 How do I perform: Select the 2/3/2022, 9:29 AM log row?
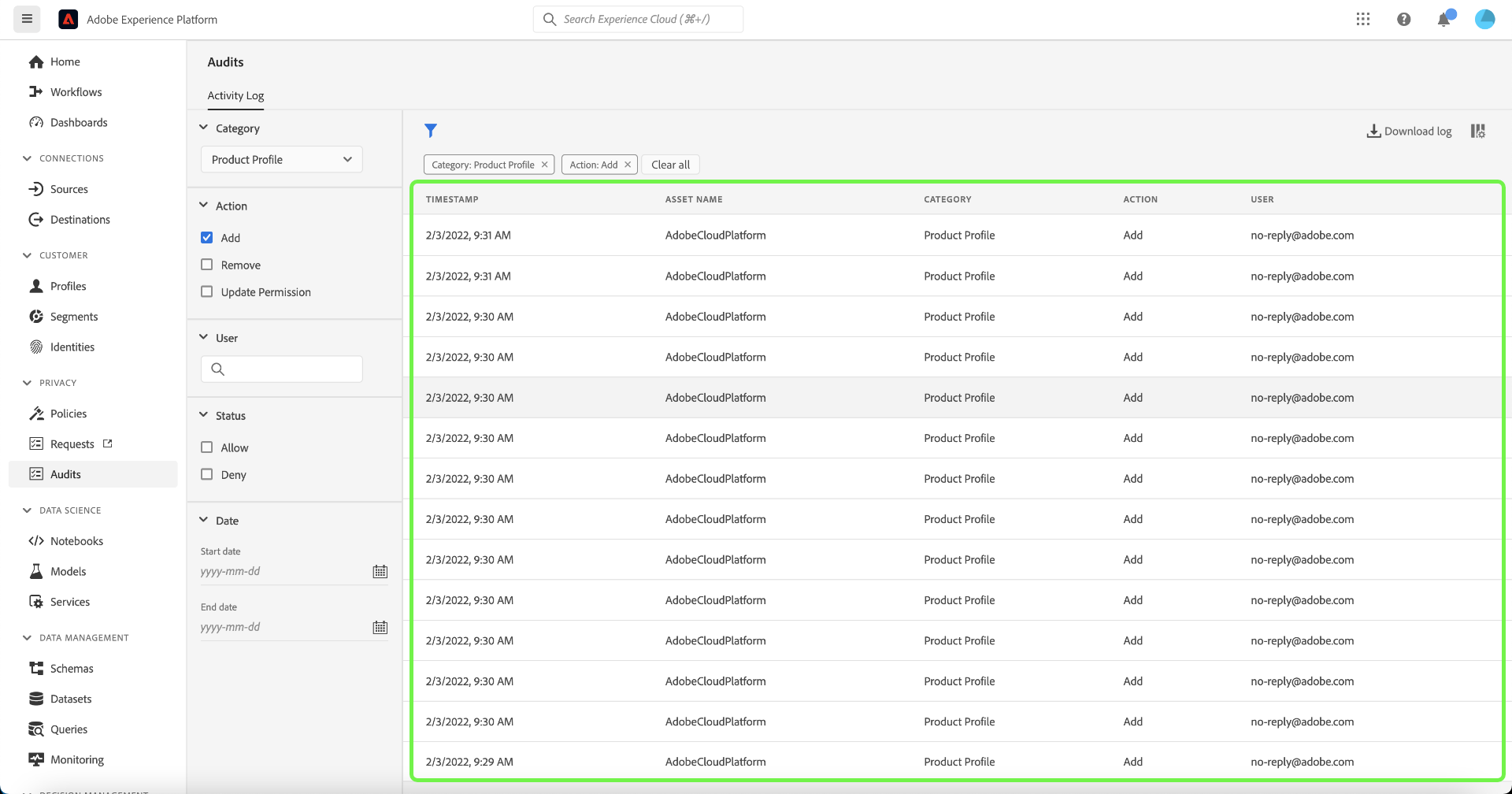pyautogui.click(x=957, y=762)
